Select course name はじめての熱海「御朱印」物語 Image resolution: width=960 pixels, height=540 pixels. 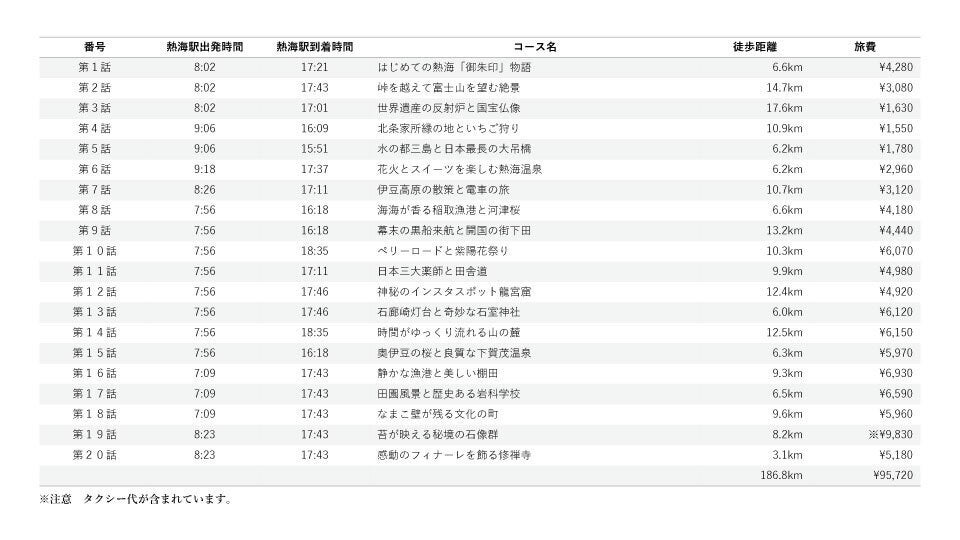[454, 67]
